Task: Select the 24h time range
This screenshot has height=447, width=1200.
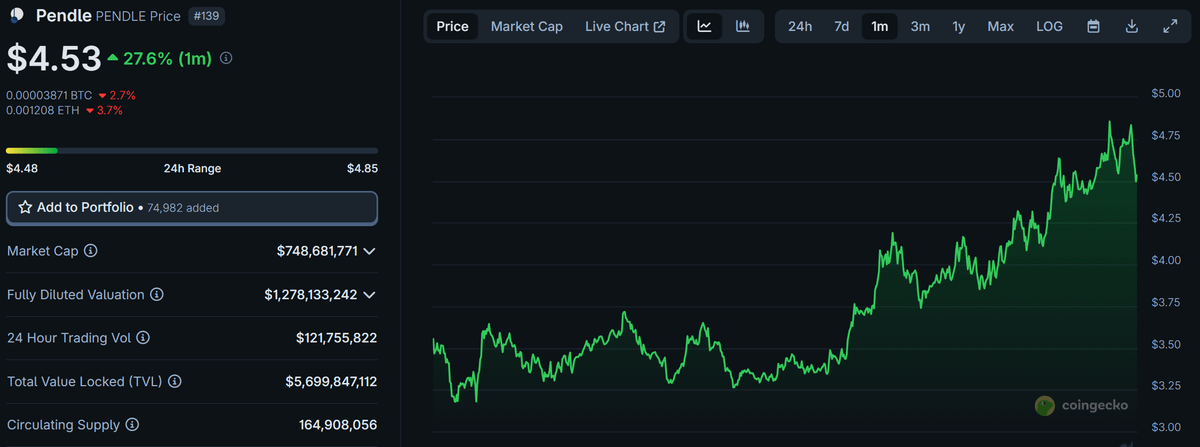Action: (800, 26)
